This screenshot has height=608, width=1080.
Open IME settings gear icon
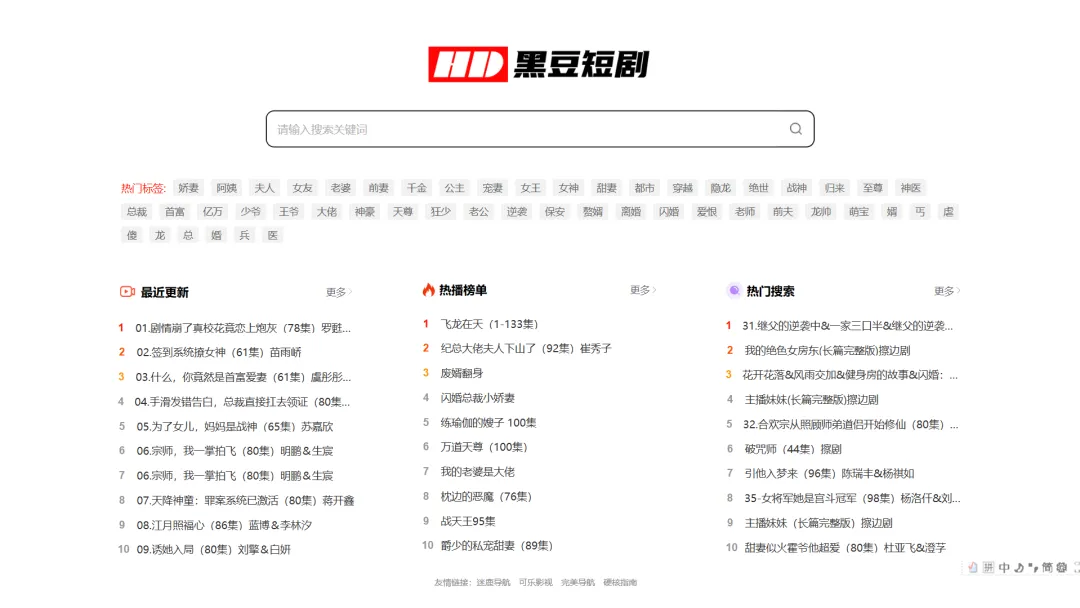pyautogui.click(x=1062, y=567)
